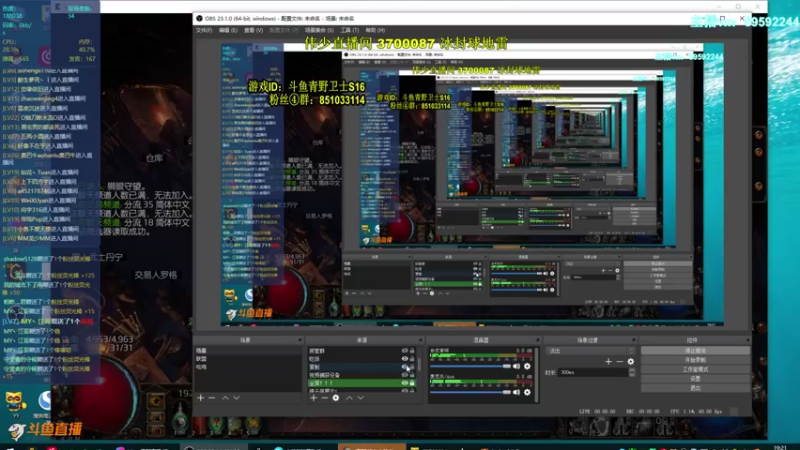Screen dimensions: 800x450
Task: Click the 开始录制 start recording button
Action: 695,360
